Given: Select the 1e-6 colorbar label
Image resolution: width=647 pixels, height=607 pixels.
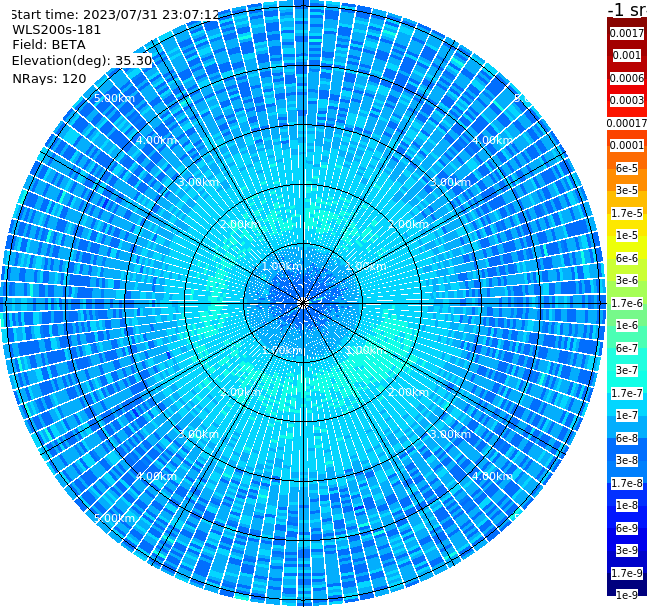Looking at the screenshot, I should (627, 325).
